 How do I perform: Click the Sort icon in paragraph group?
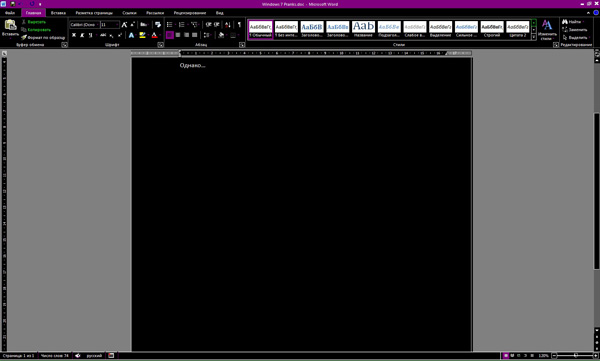pyautogui.click(x=228, y=25)
